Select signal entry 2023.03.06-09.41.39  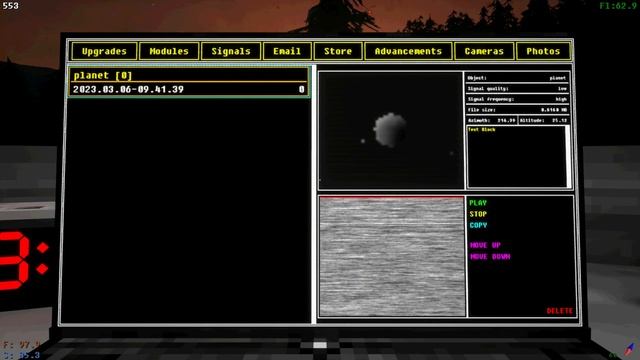pyautogui.click(x=189, y=89)
